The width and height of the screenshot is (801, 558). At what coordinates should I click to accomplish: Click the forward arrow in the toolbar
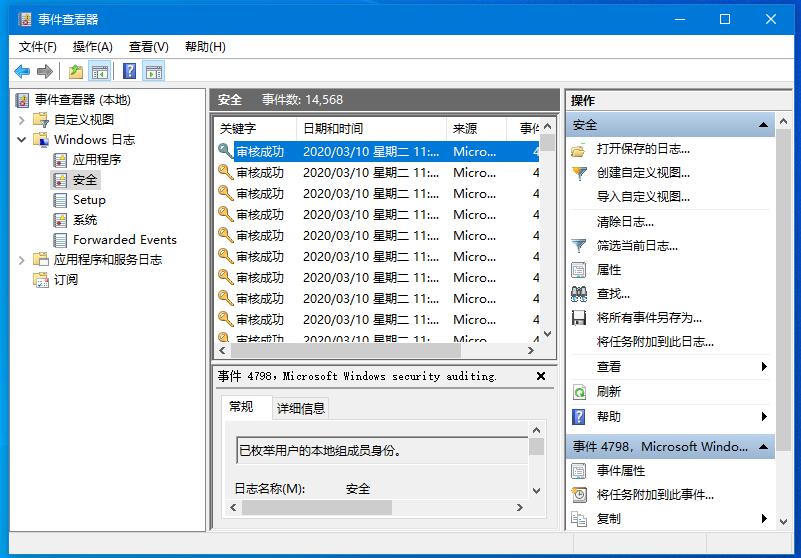tap(44, 71)
